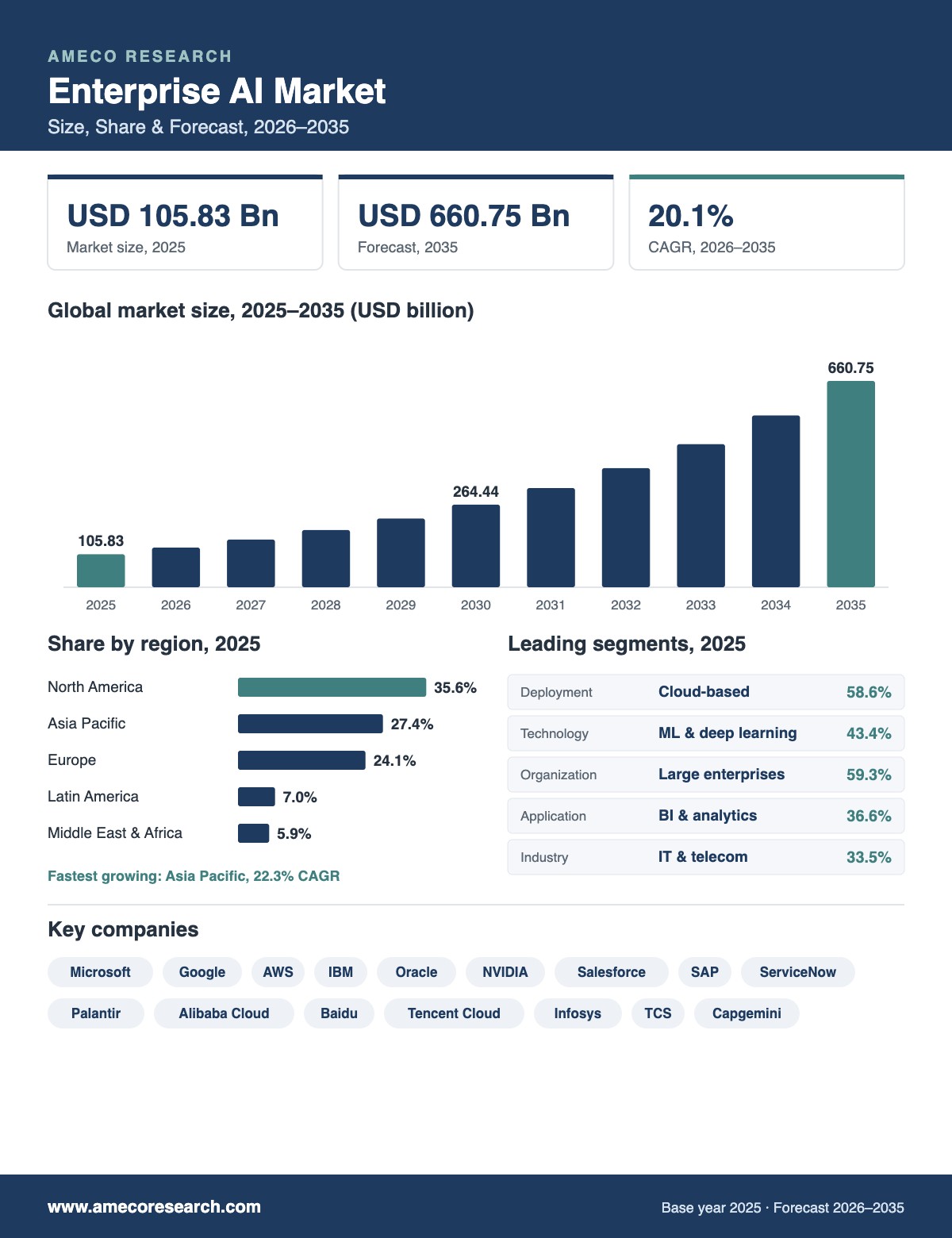The width and height of the screenshot is (952, 1238).
Task: Click the Fastest growing Asia Pacific note
Action: point(194,876)
